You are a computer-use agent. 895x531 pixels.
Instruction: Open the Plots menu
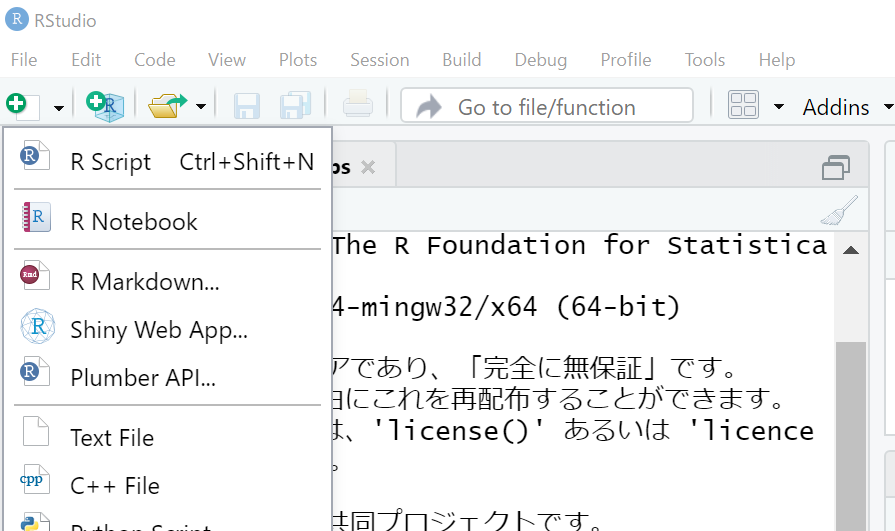point(298,60)
